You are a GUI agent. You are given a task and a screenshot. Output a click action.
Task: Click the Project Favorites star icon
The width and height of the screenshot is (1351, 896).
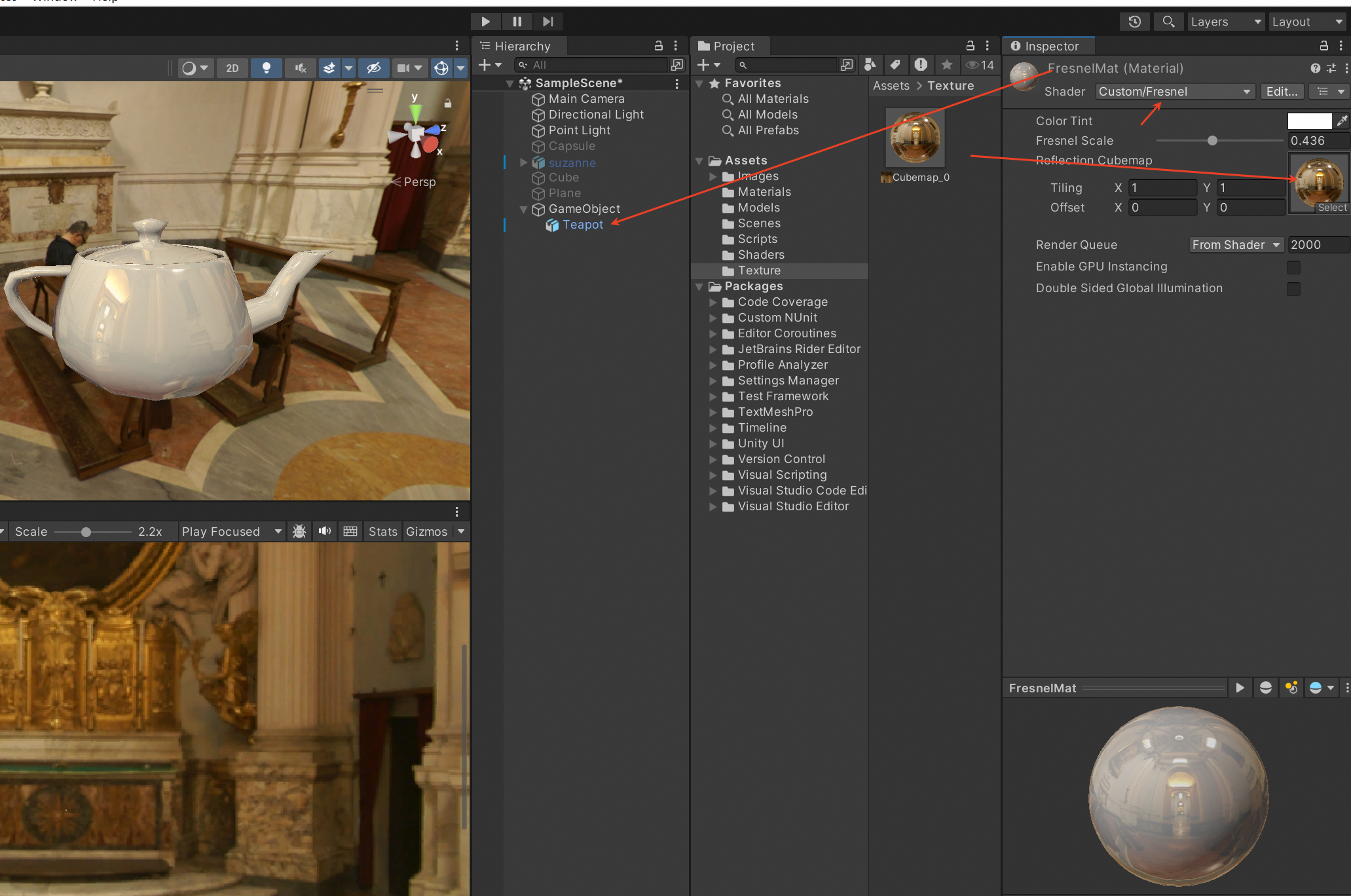947,65
